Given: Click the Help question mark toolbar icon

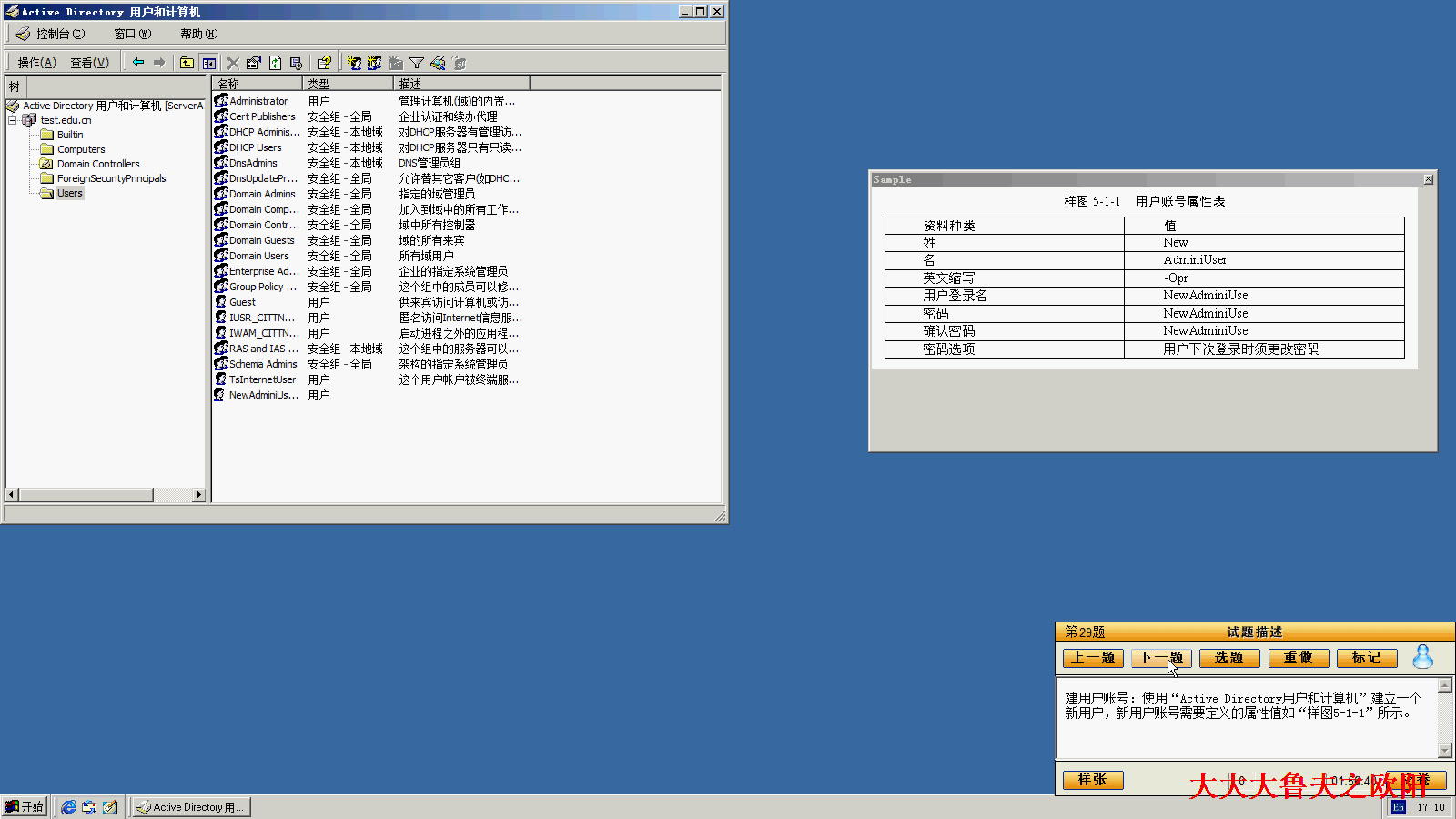Looking at the screenshot, I should coord(324,63).
